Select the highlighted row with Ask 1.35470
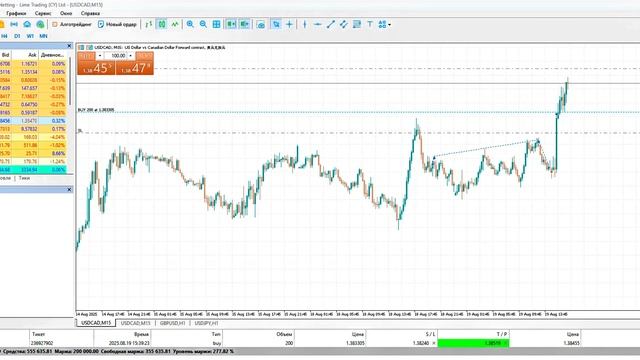 [33, 121]
